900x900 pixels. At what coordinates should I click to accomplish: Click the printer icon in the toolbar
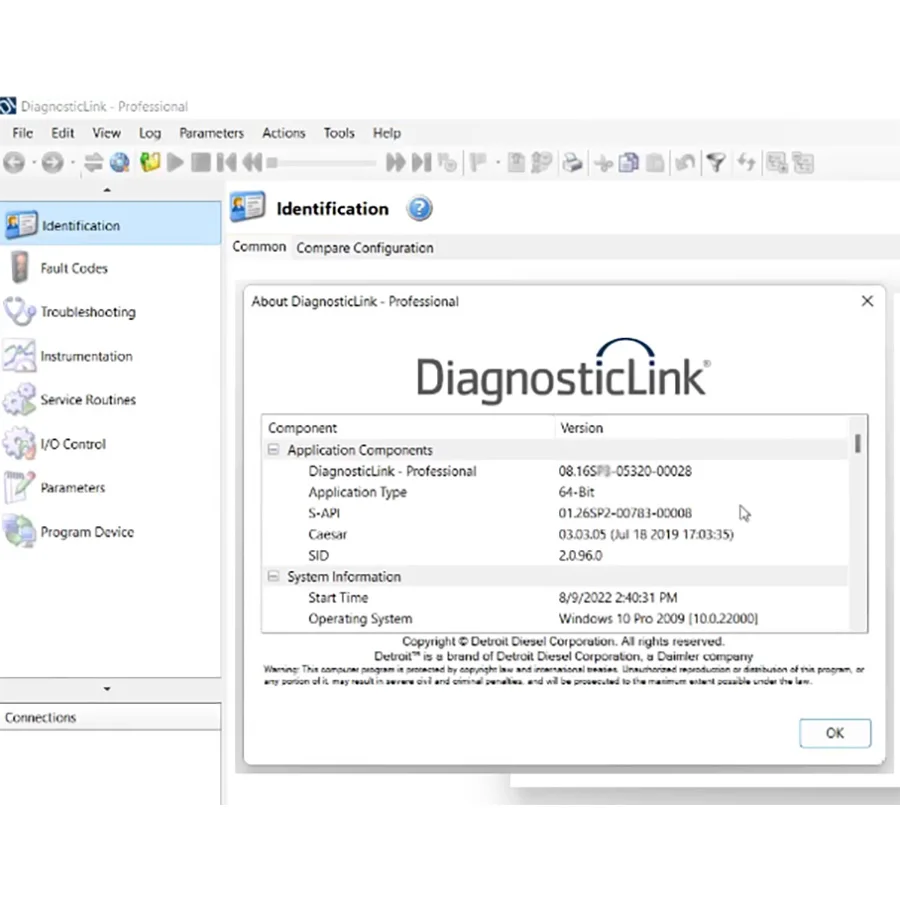tap(572, 163)
